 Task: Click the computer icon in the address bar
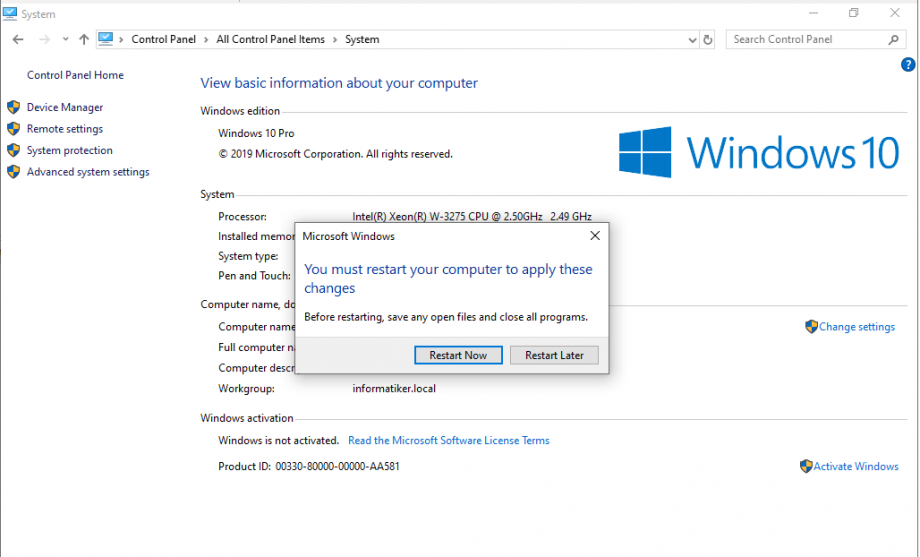coord(106,39)
